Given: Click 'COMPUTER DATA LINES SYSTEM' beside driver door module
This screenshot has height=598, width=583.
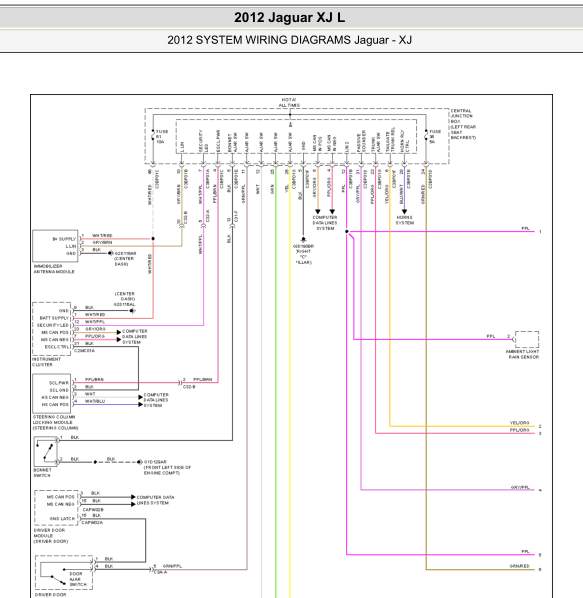Looking at the screenshot, I should pos(156,500).
